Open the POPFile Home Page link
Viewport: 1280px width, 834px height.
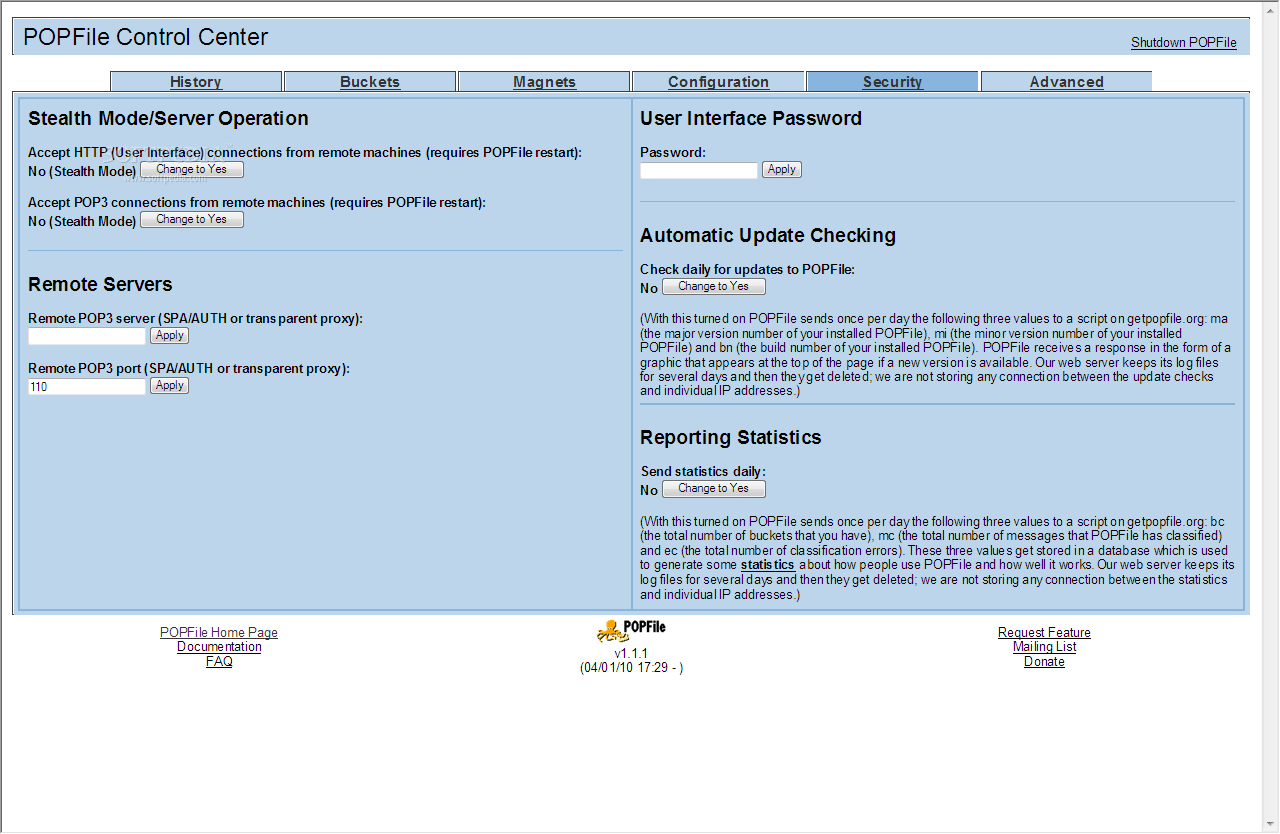(x=219, y=633)
